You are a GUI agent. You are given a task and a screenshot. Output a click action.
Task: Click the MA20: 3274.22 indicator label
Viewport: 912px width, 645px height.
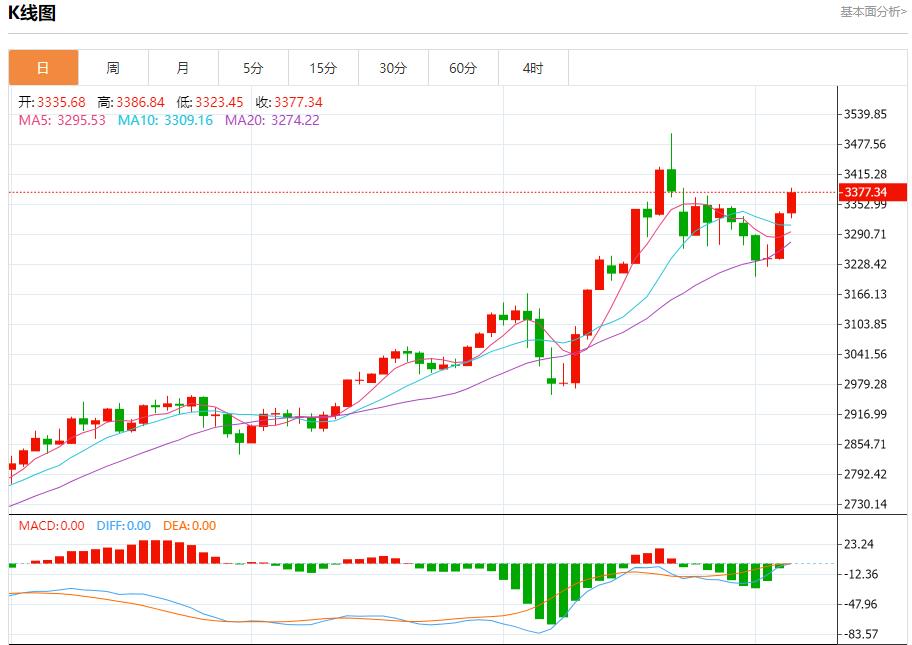pos(272,120)
